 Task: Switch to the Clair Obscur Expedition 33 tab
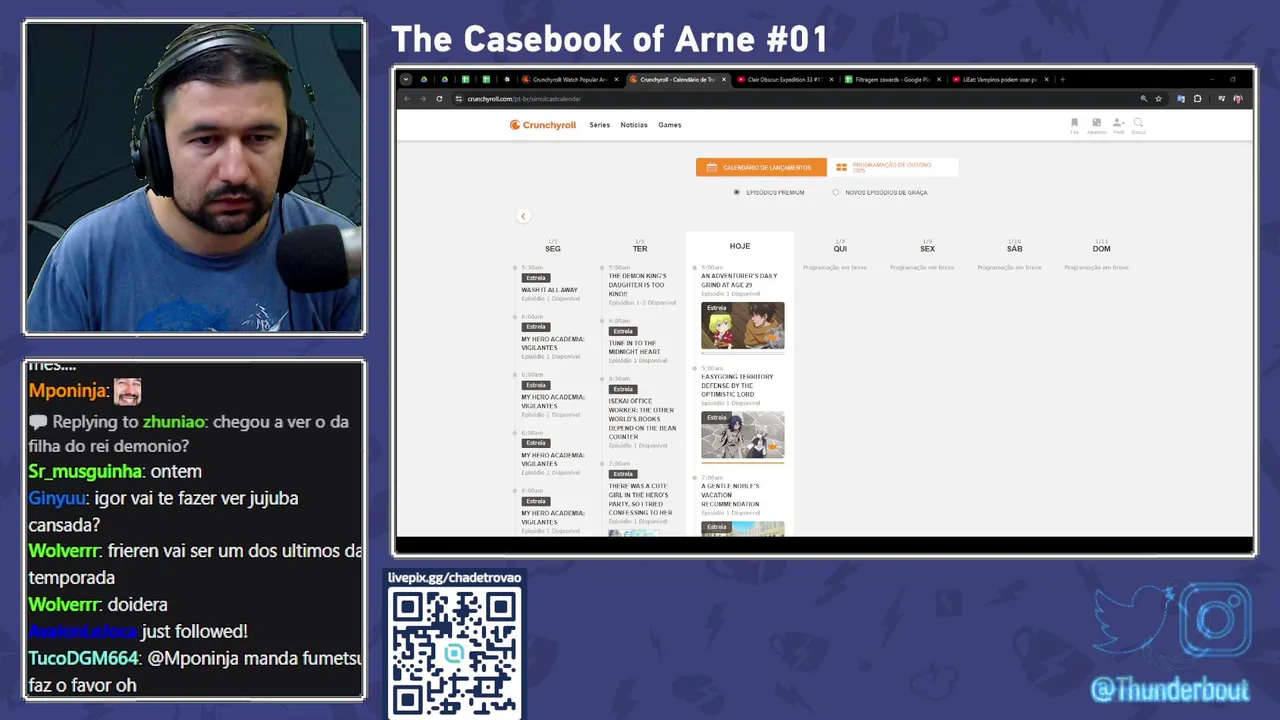point(783,79)
